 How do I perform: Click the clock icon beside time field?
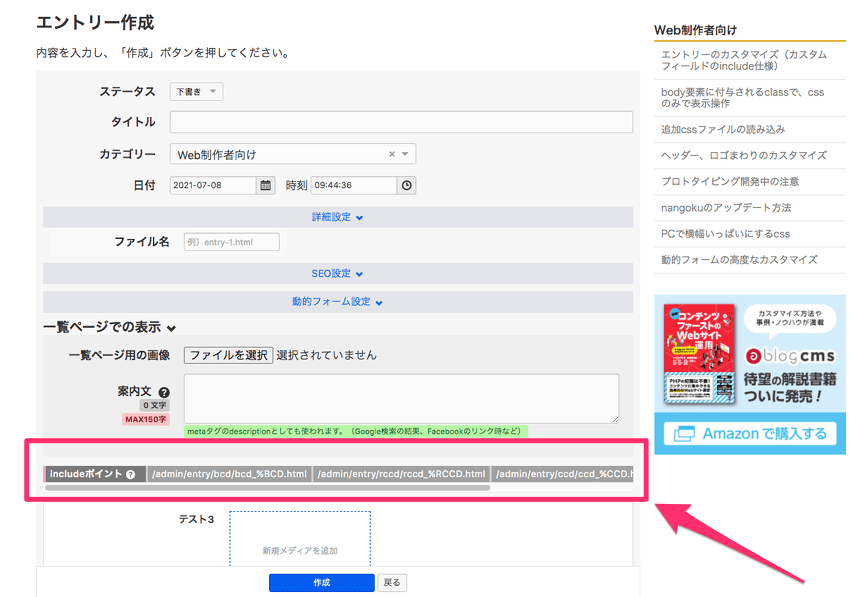[x=406, y=185]
